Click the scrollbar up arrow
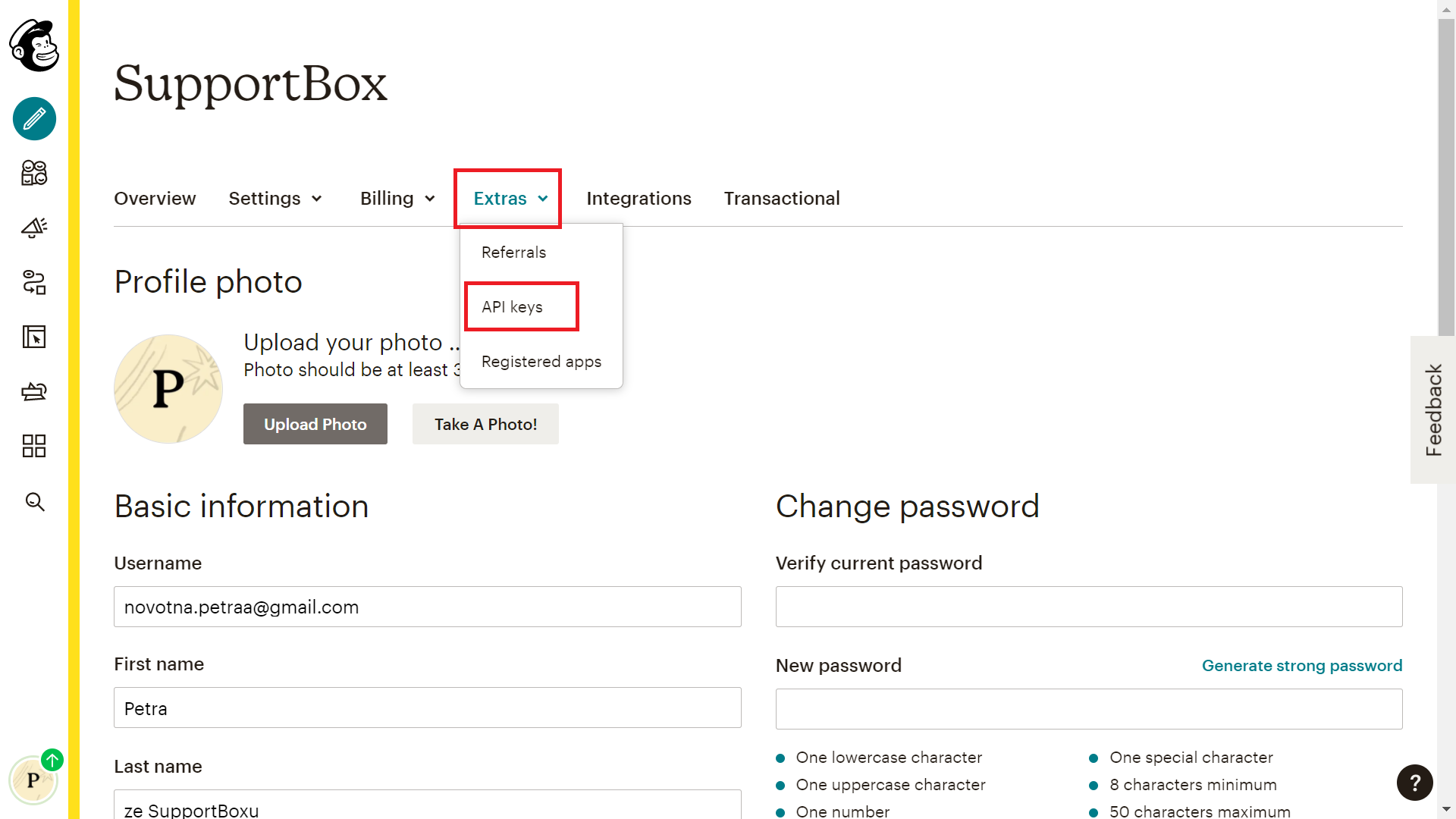This screenshot has height=819, width=1456. pyautogui.click(x=1446, y=8)
